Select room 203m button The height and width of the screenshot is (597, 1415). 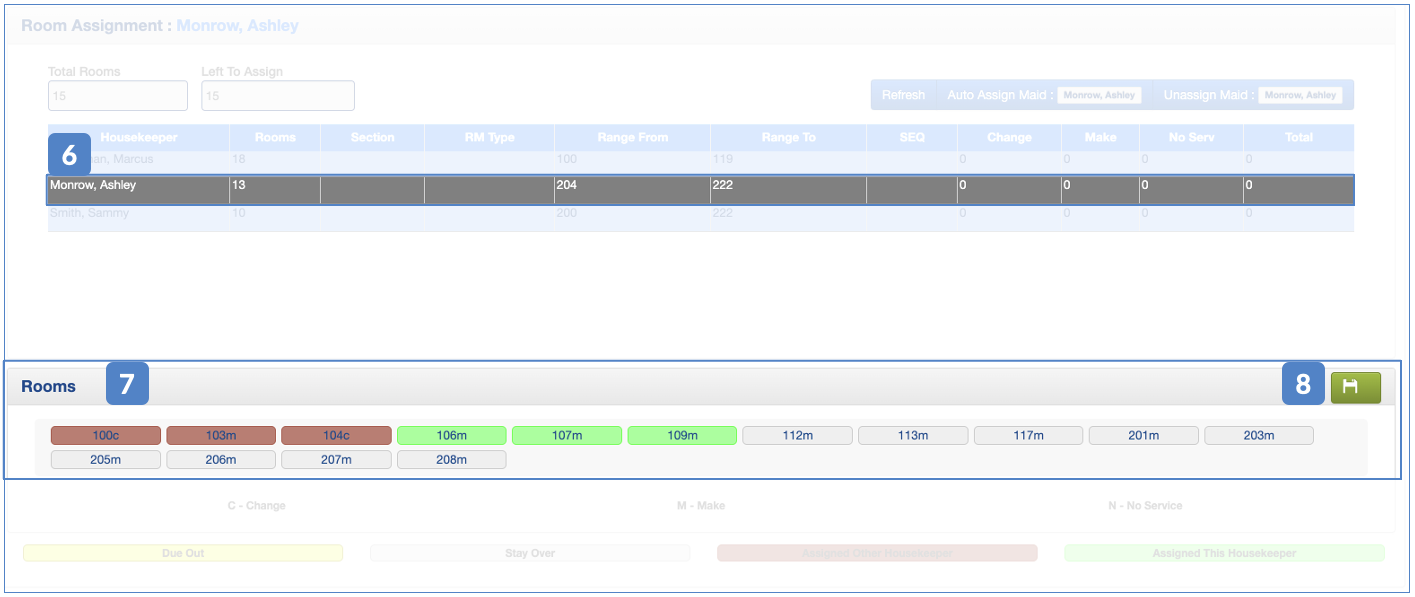point(1259,435)
